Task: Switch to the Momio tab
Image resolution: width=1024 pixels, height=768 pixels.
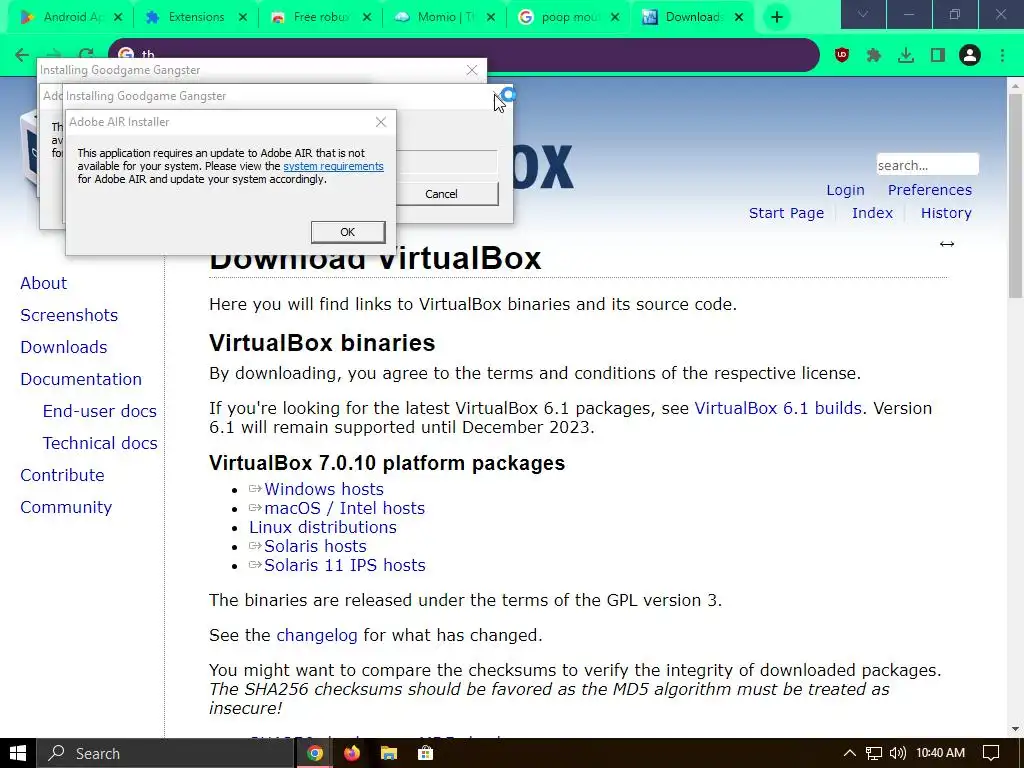Action: [x=444, y=17]
